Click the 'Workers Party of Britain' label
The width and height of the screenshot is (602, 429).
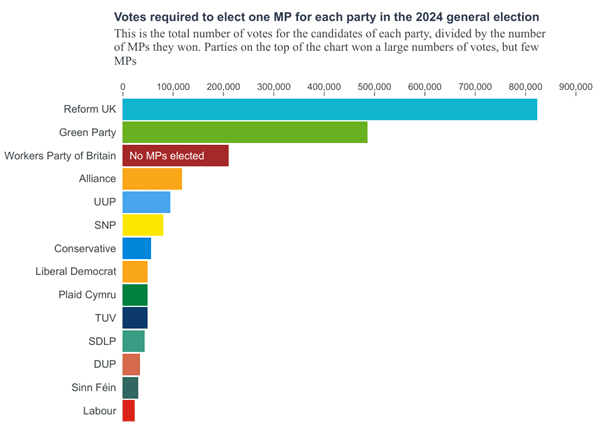tap(60, 156)
